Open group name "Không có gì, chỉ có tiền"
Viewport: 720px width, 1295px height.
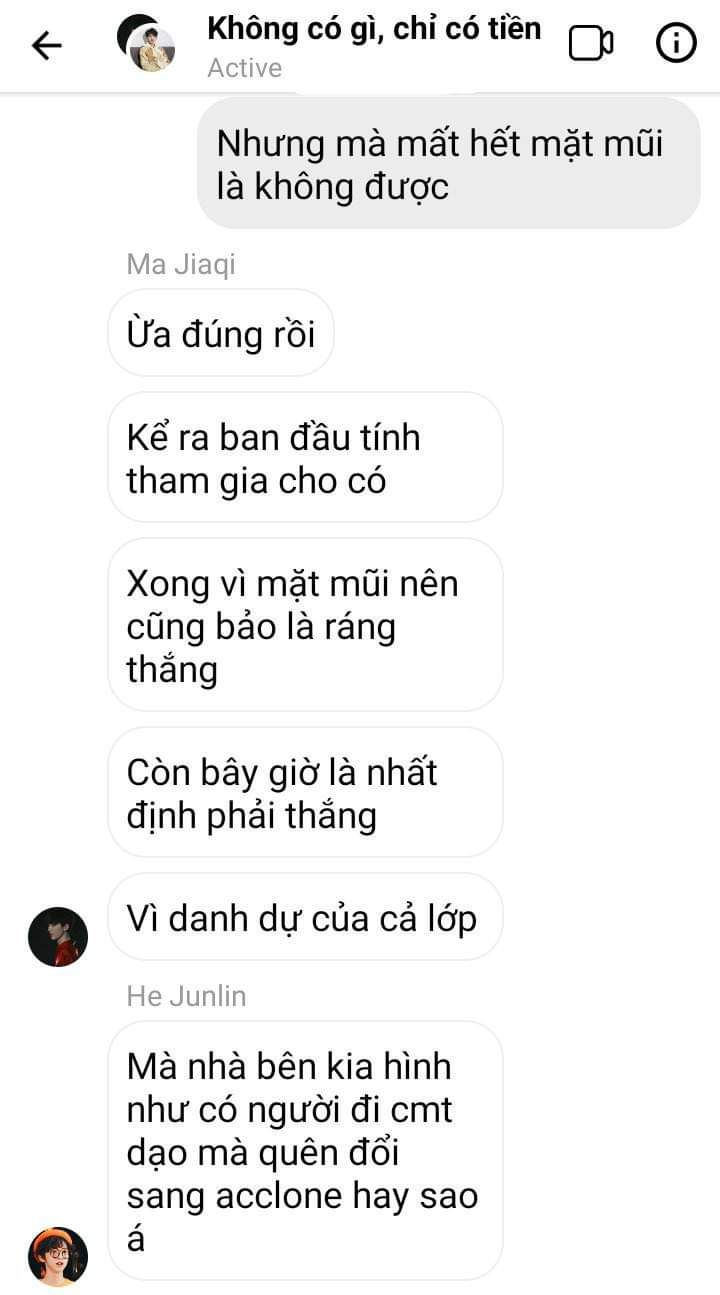(x=374, y=28)
